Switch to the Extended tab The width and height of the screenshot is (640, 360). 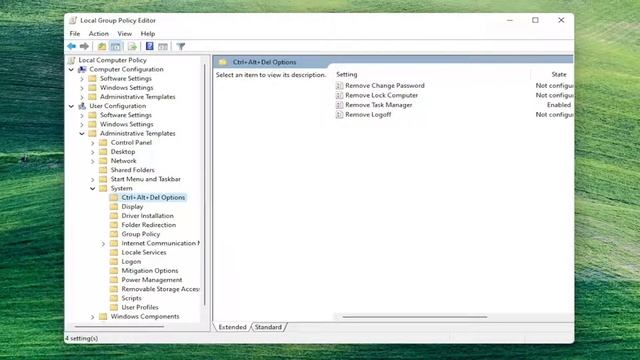coord(232,327)
